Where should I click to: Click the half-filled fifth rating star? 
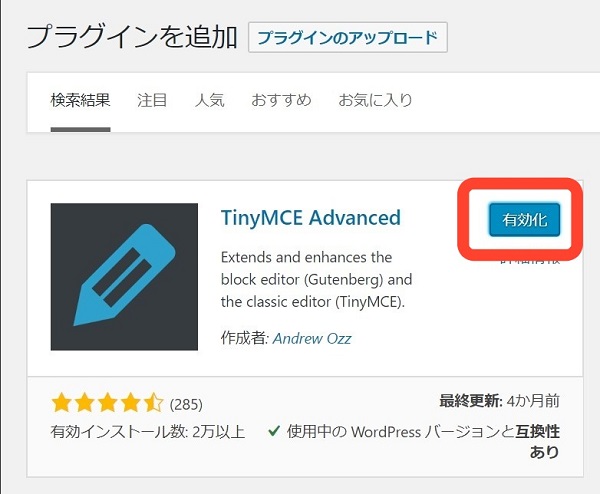(152, 404)
